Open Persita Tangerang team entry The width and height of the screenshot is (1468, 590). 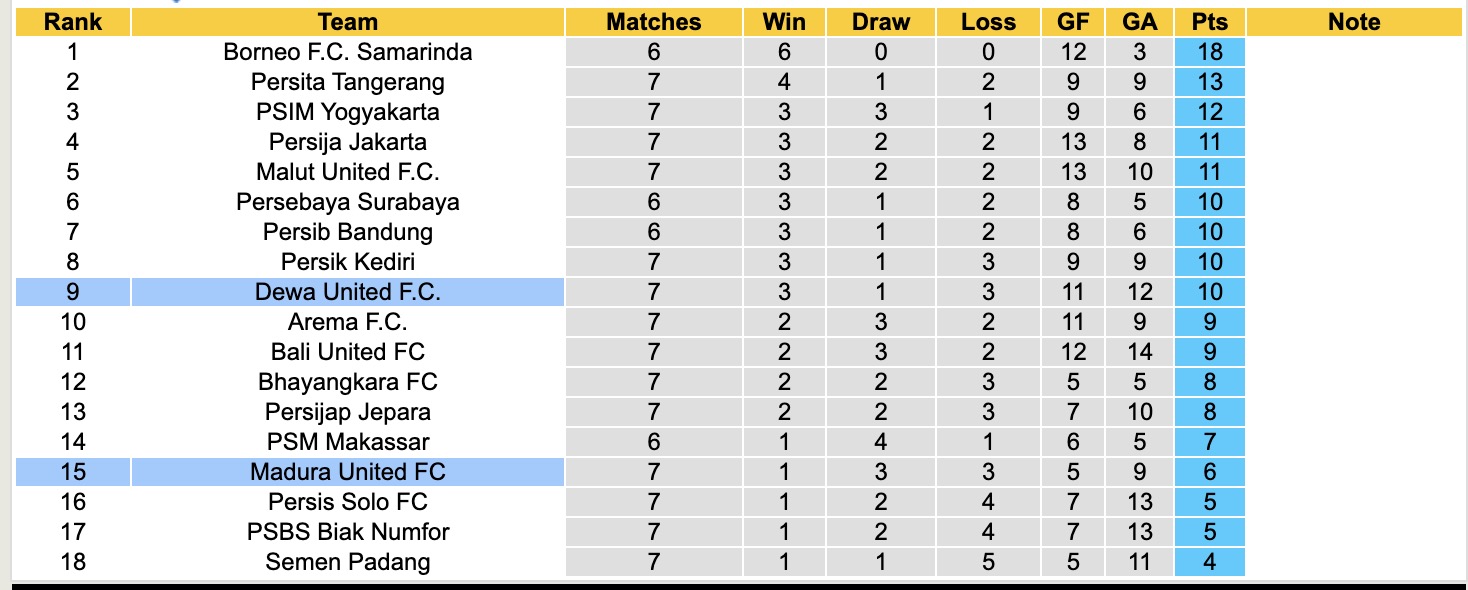pos(347,82)
